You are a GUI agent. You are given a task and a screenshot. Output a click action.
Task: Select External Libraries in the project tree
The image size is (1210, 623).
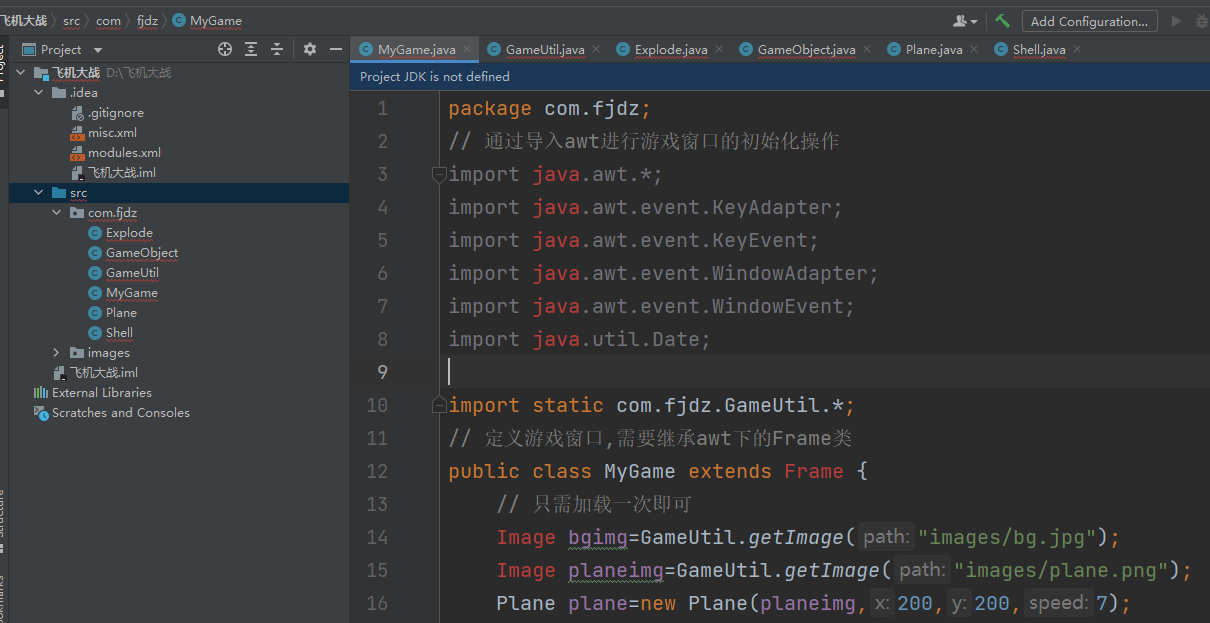[x=102, y=393]
